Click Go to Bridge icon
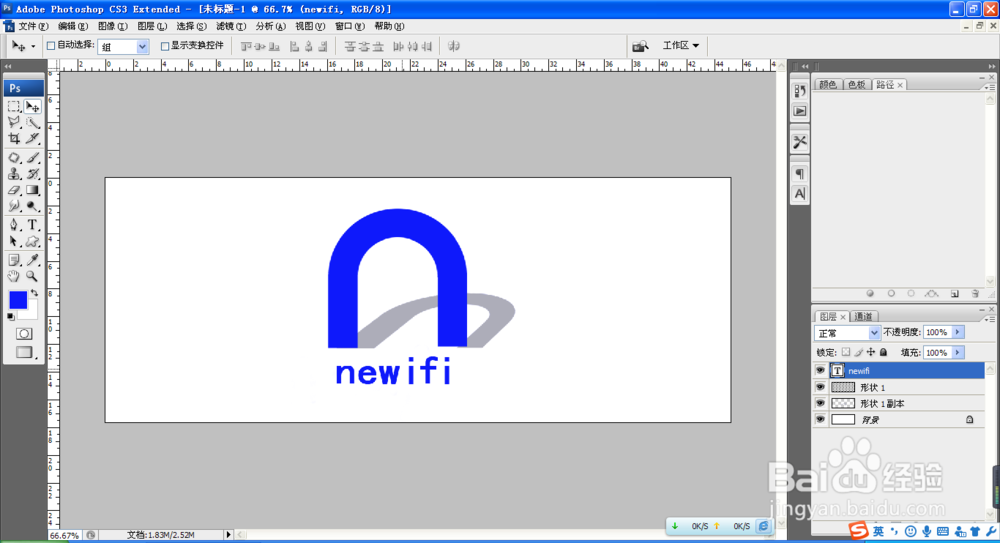 point(640,46)
